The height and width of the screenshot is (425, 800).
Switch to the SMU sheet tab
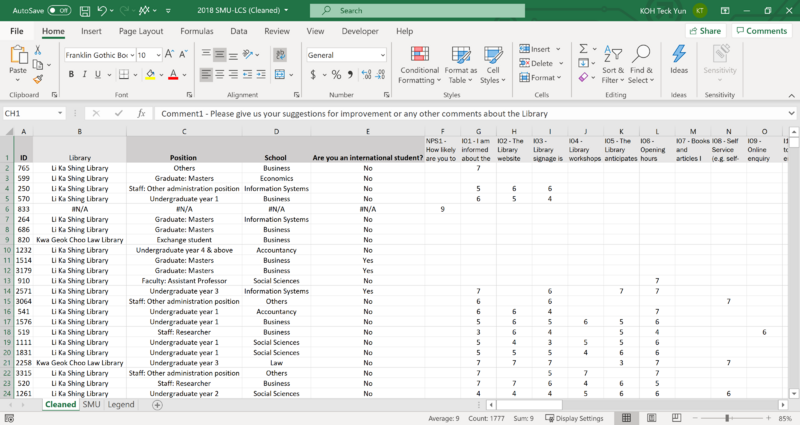pos(91,405)
